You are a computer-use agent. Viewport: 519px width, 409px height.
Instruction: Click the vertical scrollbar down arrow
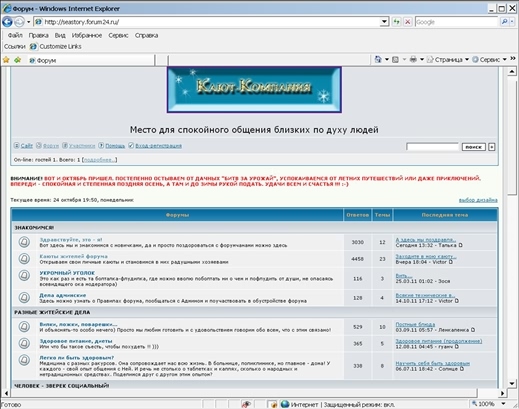(x=512, y=383)
